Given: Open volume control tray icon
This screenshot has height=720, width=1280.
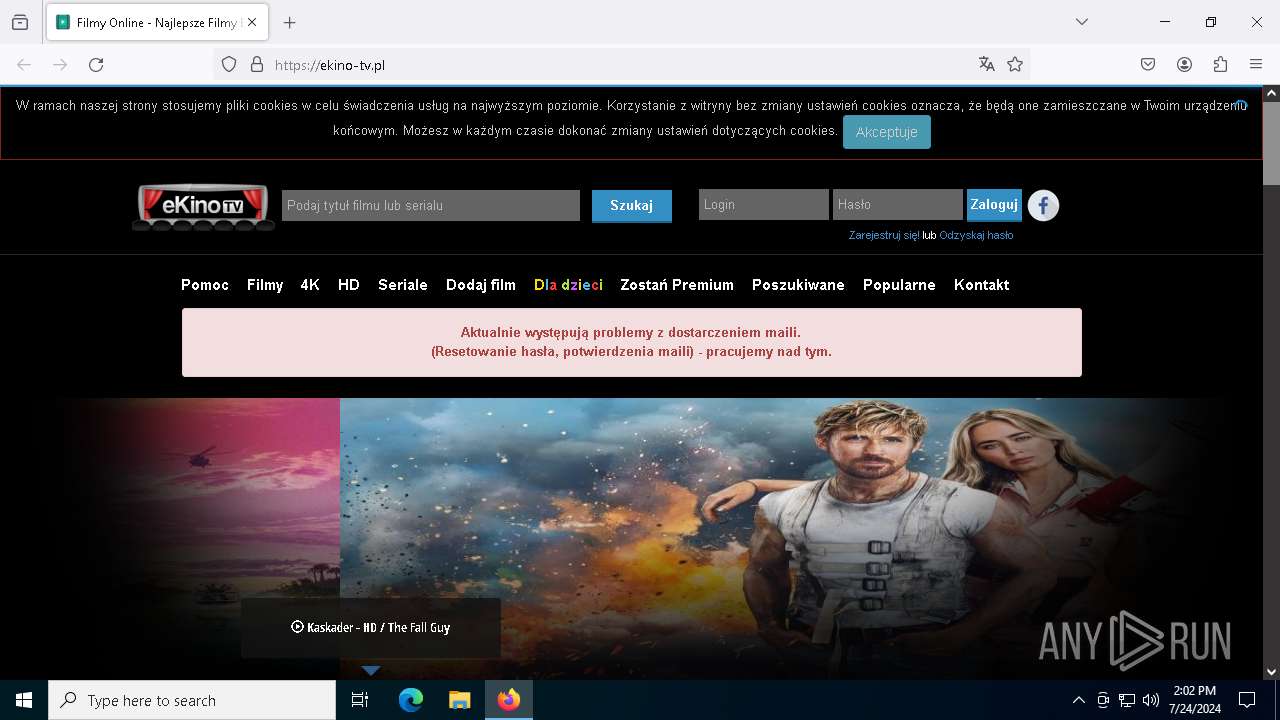Looking at the screenshot, I should (x=1151, y=700).
